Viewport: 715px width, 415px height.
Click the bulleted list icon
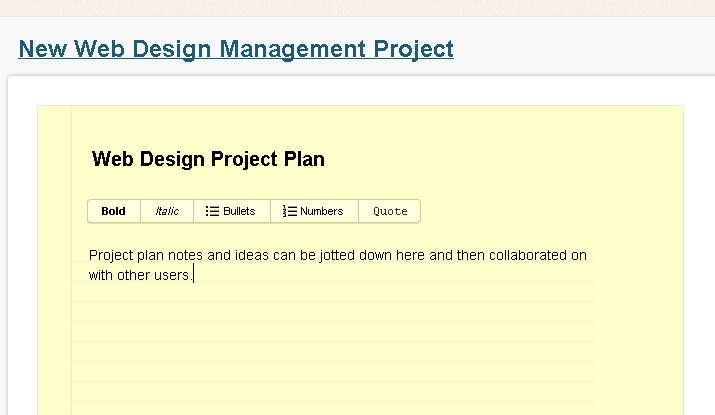point(212,211)
